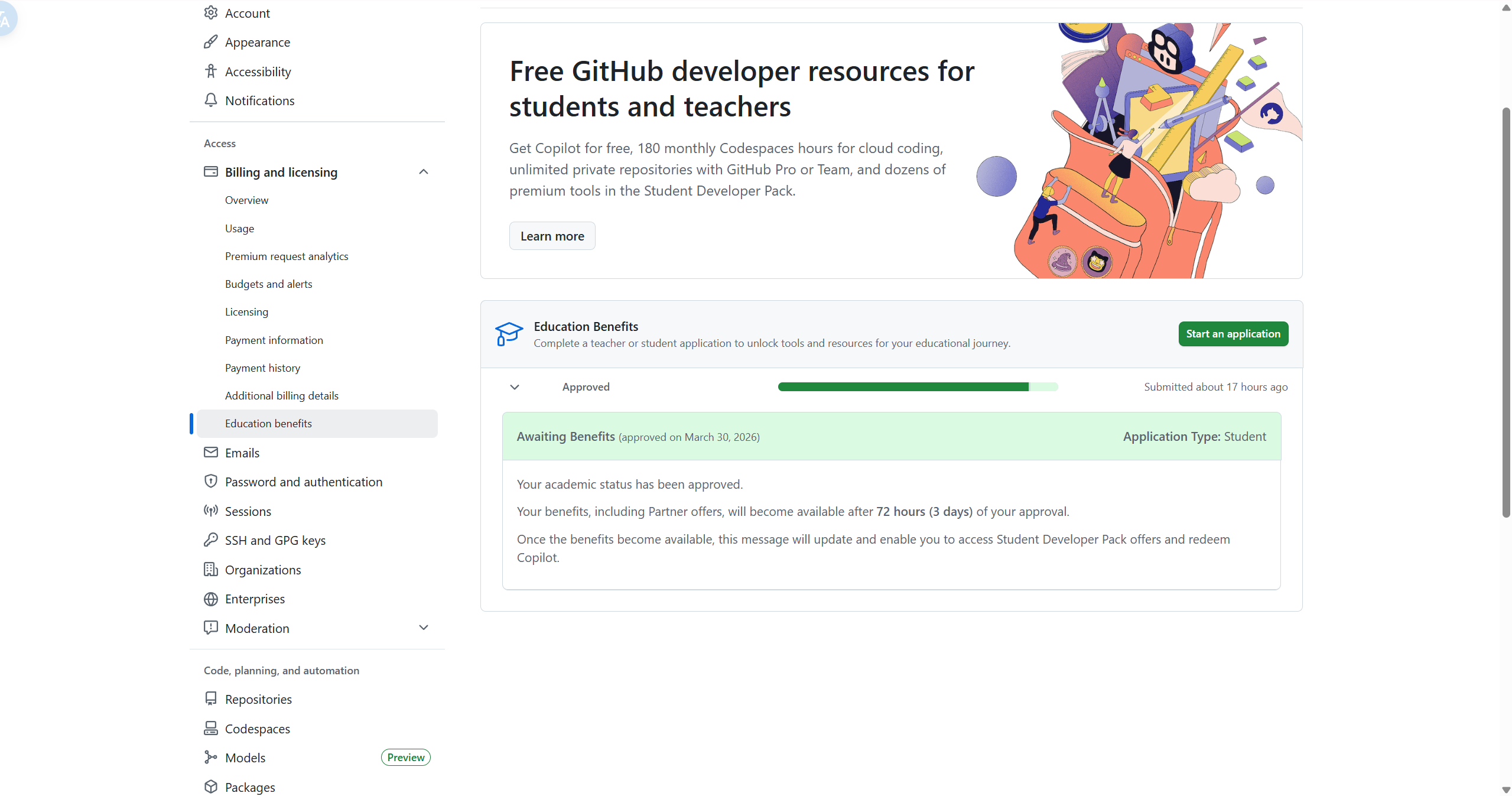Collapse the Approved application details
This screenshot has height=796, width=1512.
coord(513,387)
